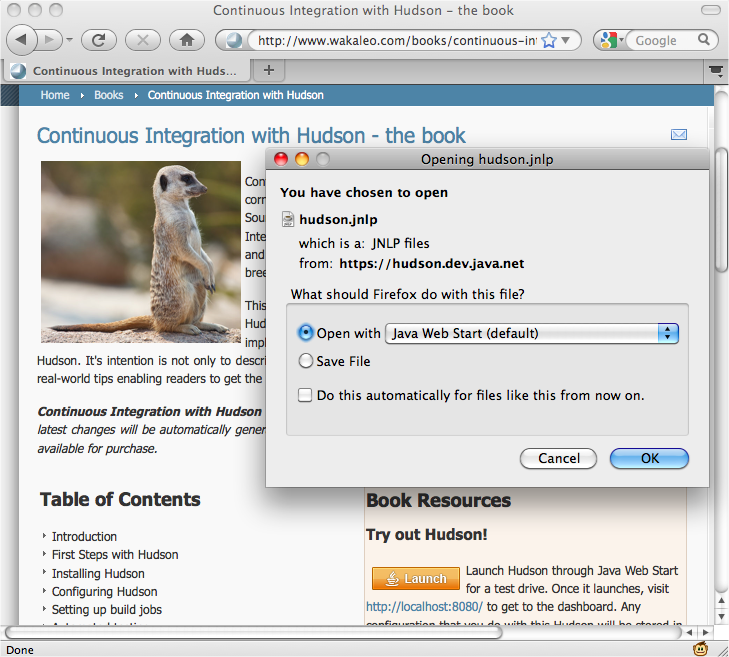Viewport: 729px width, 657px height.
Task: Click the monkey face status bar icon
Action: (x=700, y=648)
